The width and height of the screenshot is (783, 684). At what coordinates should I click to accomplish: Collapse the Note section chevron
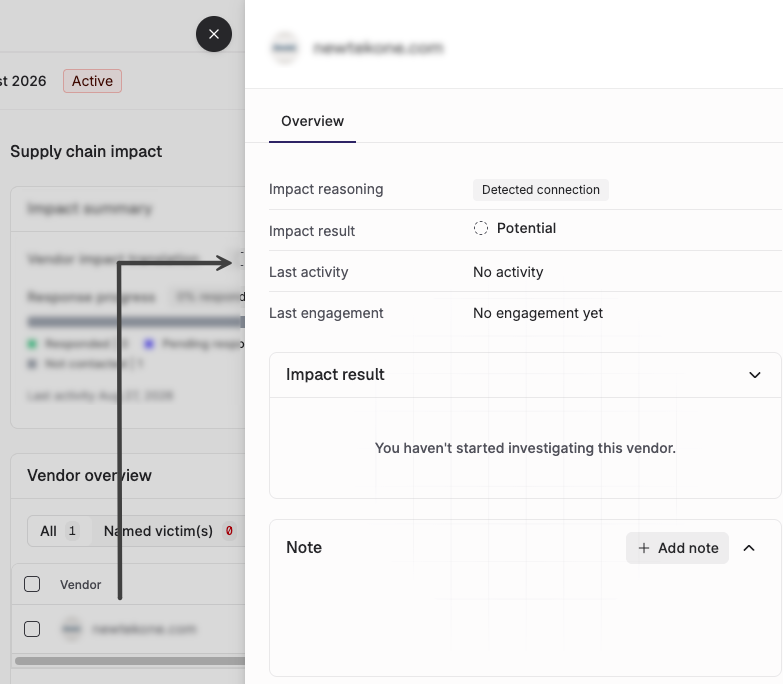click(749, 548)
